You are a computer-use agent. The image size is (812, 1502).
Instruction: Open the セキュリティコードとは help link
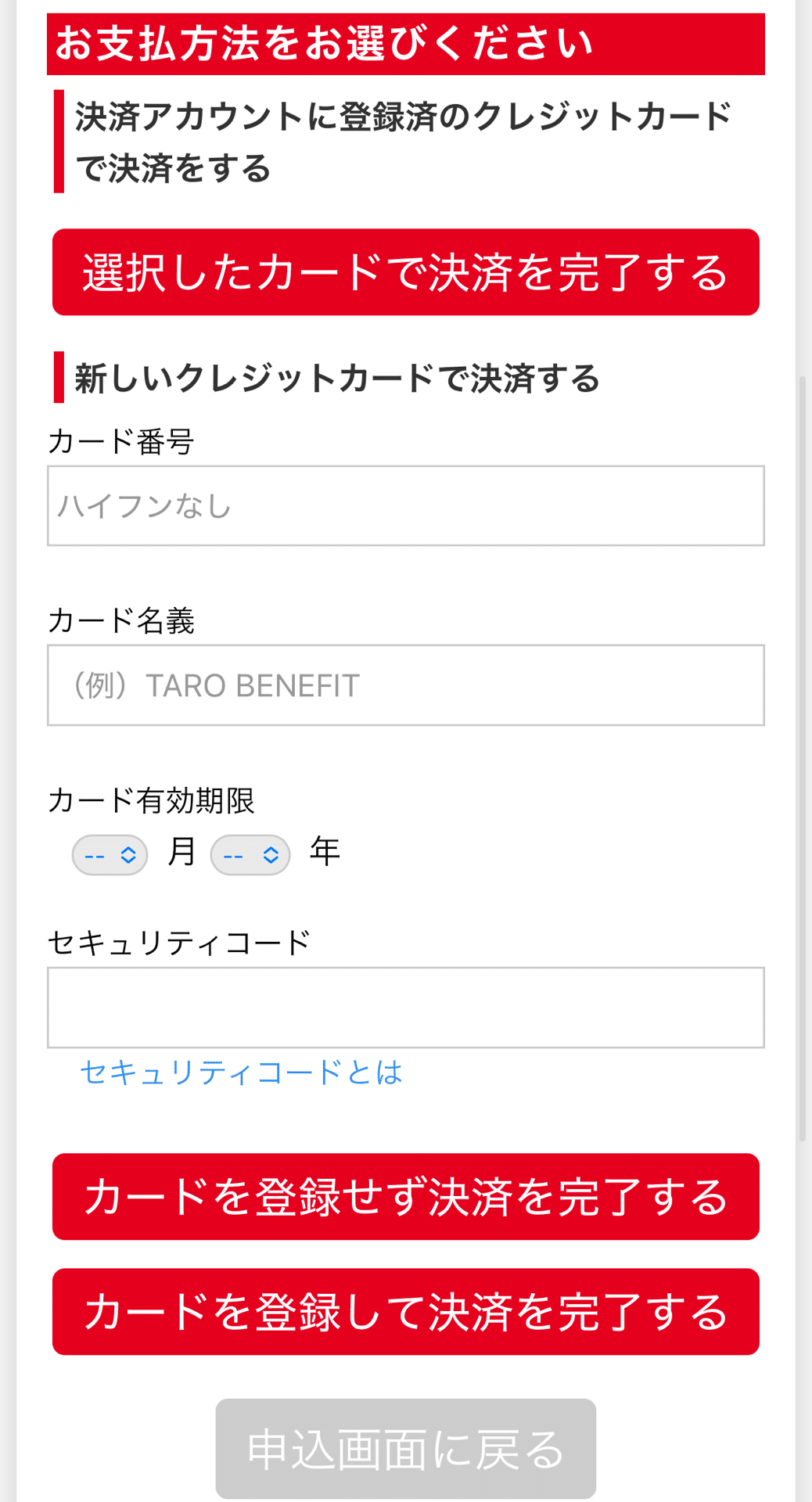click(x=241, y=1073)
